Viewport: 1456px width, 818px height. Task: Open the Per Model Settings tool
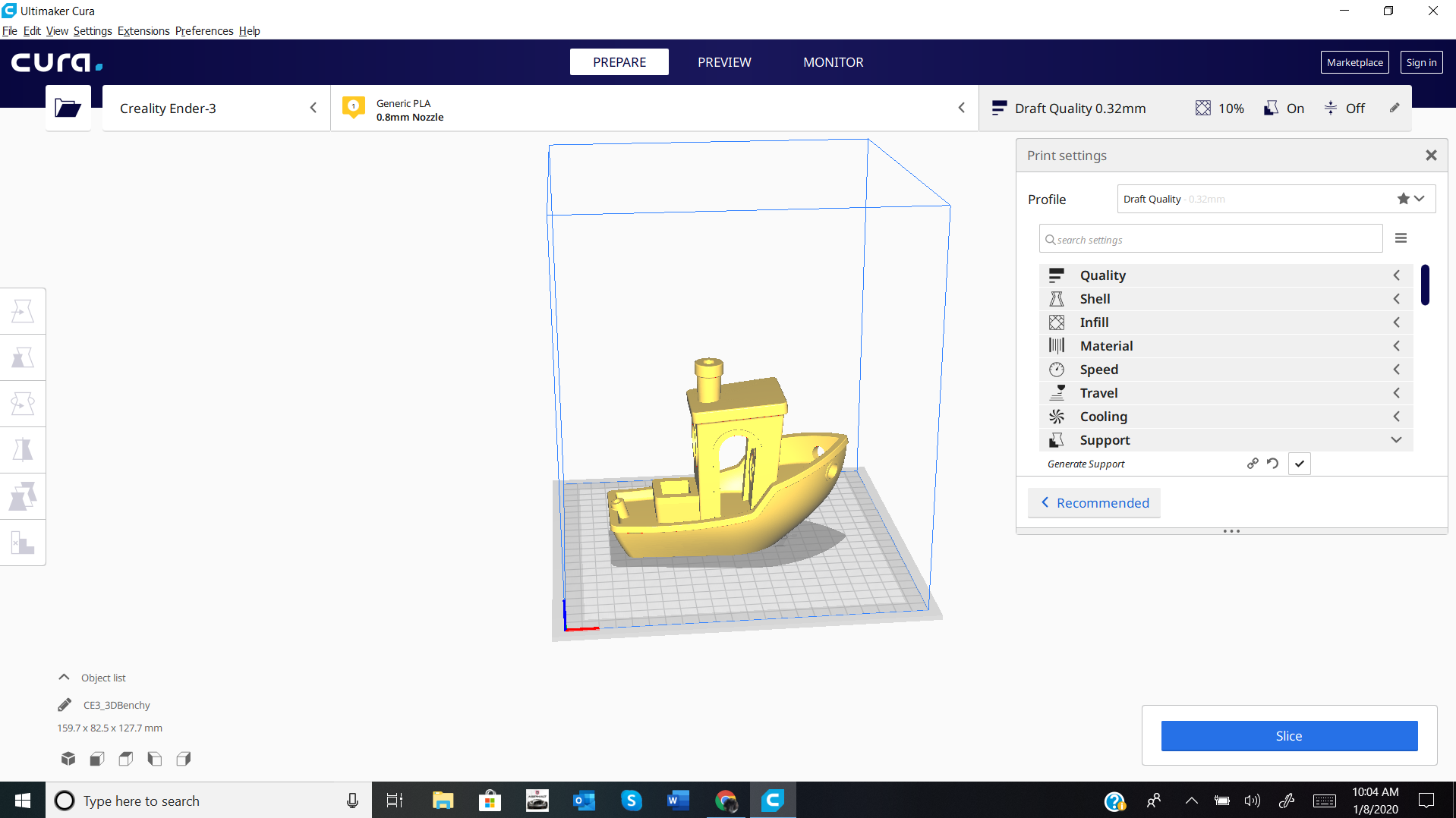[23, 496]
